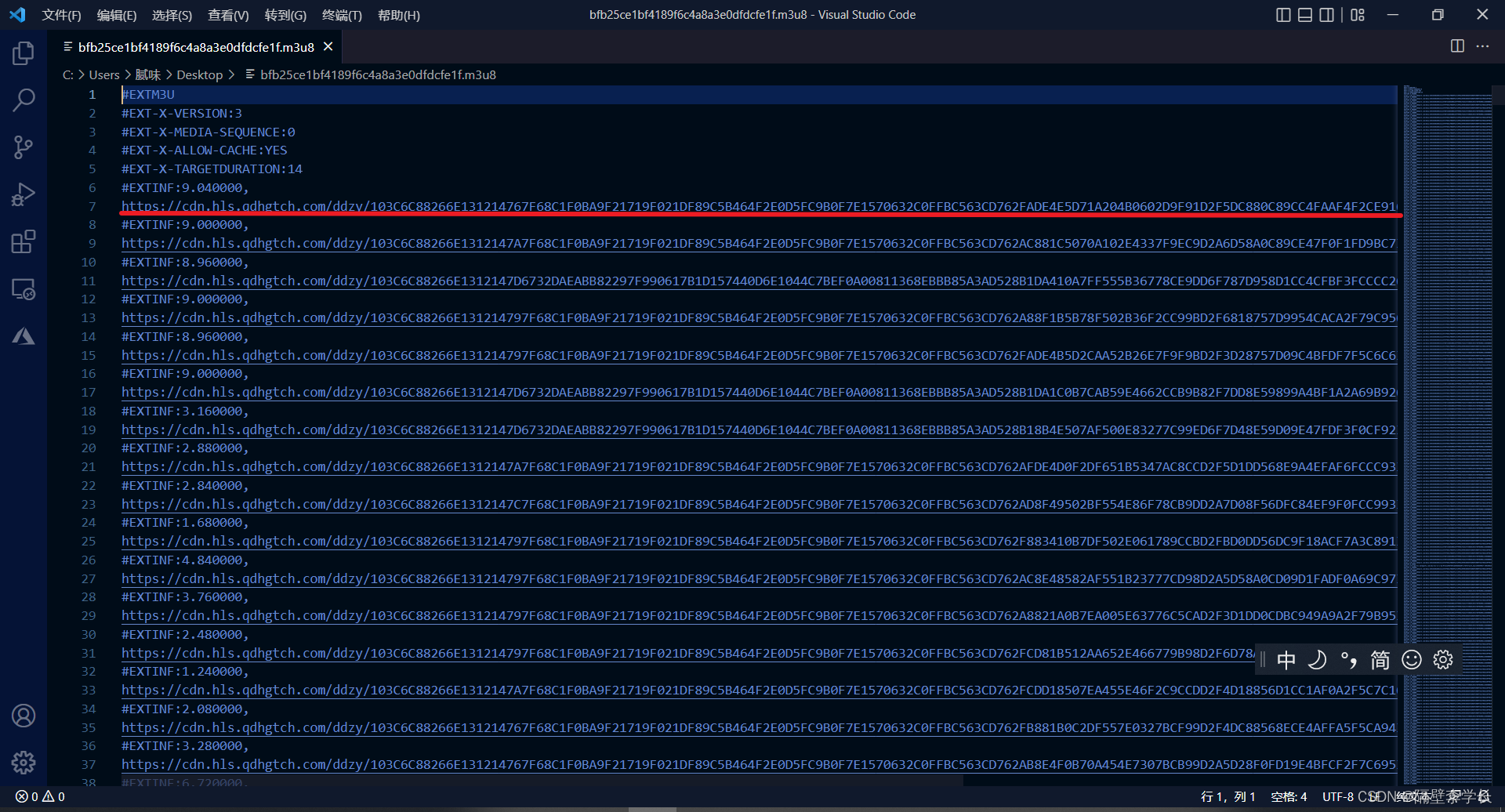
Task: Open the URL link on line 21
Action: [758, 466]
